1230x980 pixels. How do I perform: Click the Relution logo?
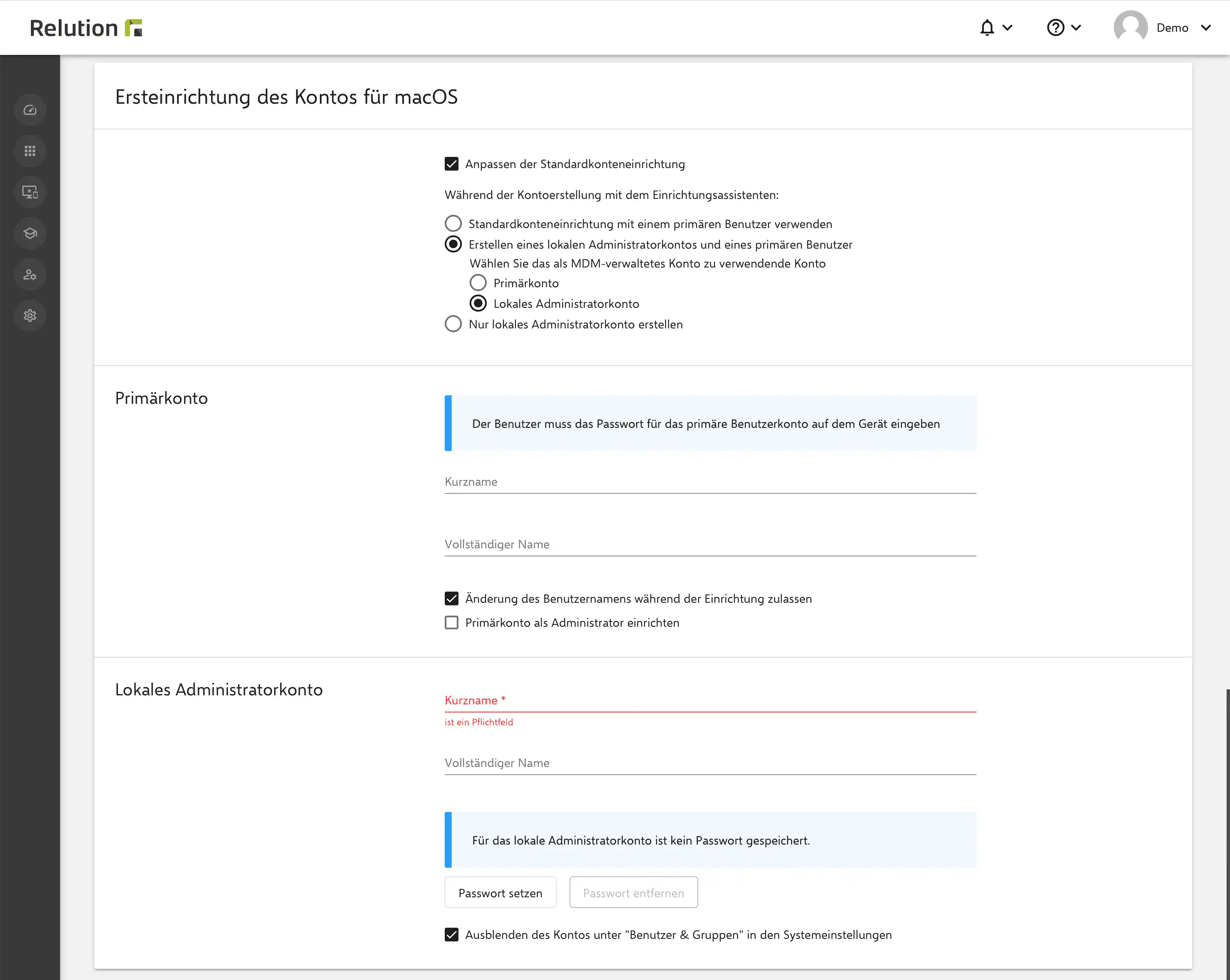point(86,28)
